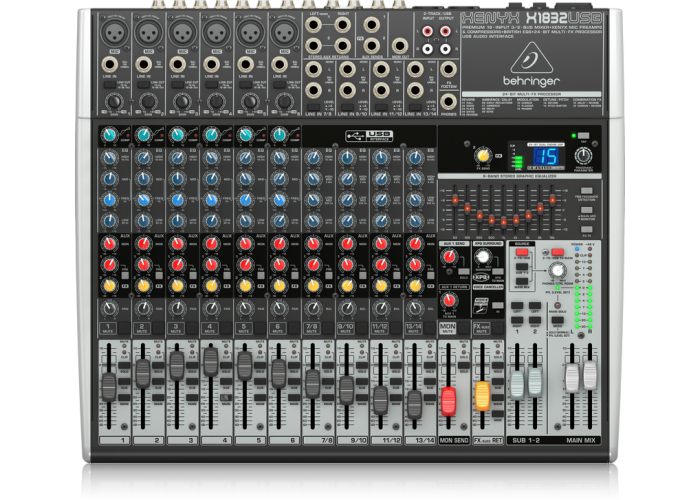This screenshot has height=500, width=700.
Task: Click the MAIN MIX label text
Action: [x=580, y=440]
